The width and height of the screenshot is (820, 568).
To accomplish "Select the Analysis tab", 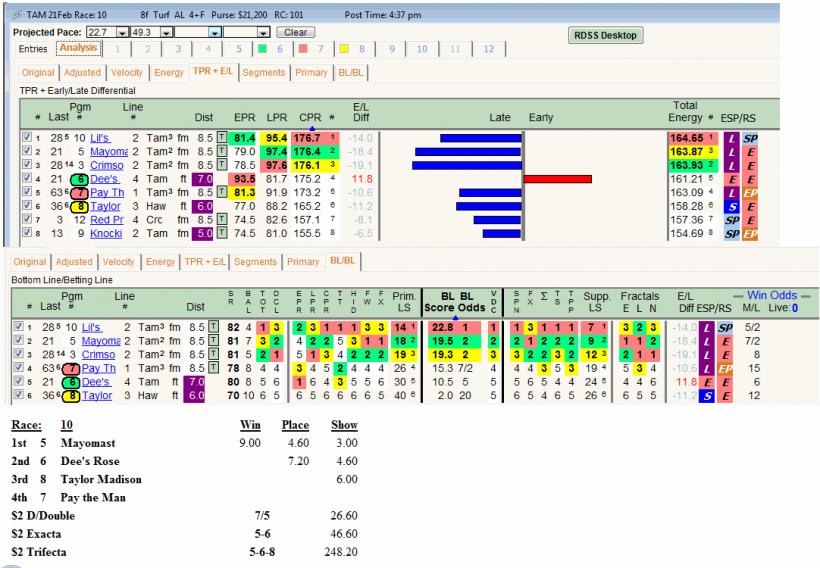I will (78, 48).
